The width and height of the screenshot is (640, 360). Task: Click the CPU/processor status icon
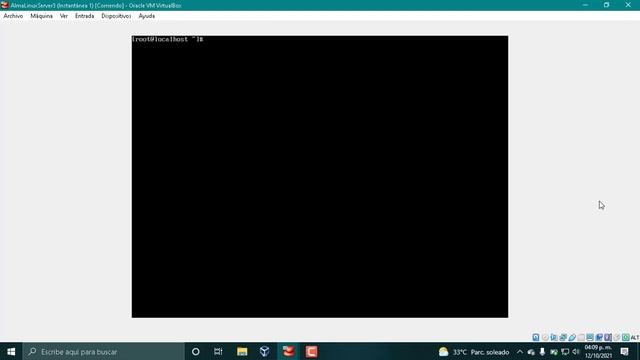[608, 337]
